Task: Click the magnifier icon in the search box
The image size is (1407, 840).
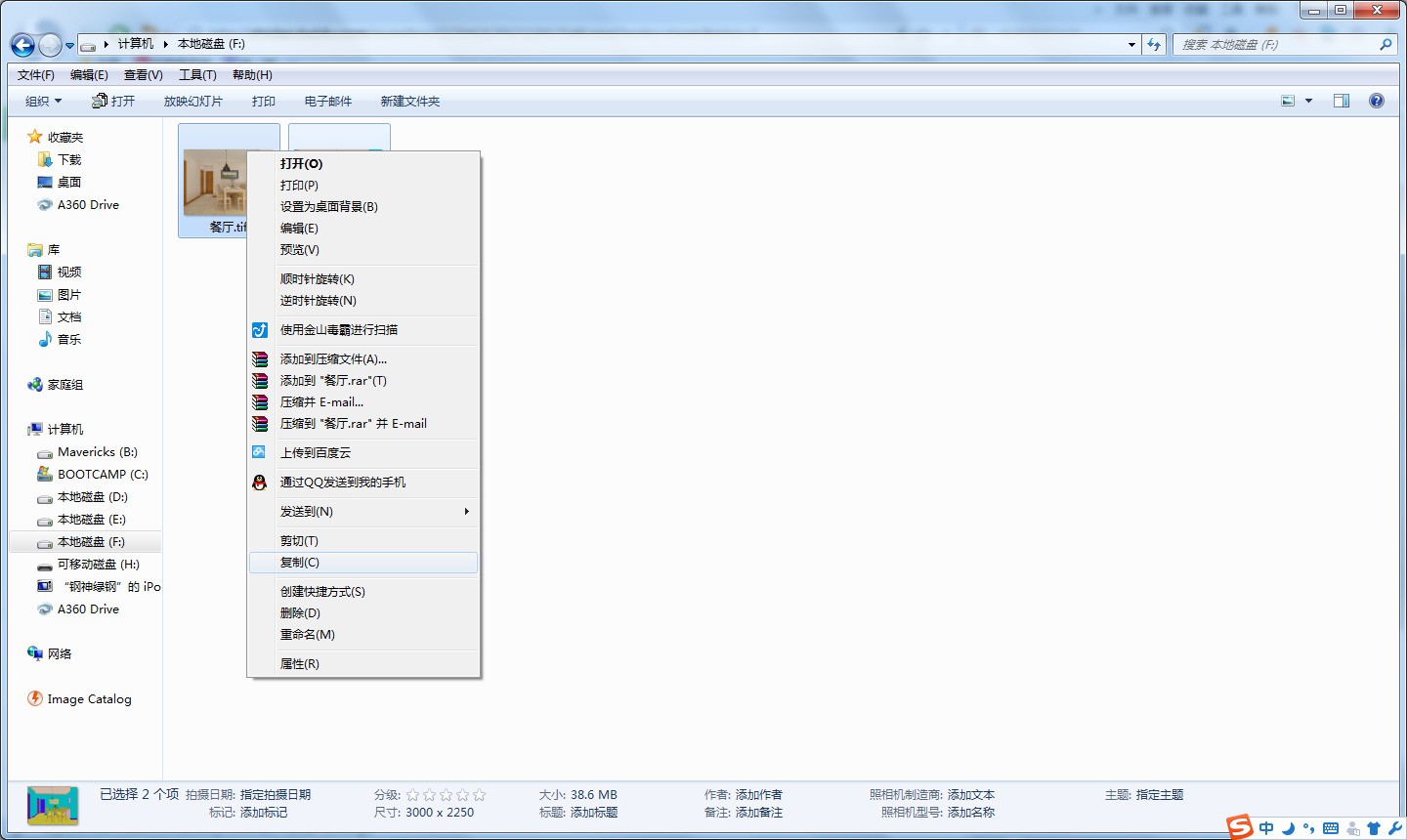Action: pyautogui.click(x=1386, y=44)
